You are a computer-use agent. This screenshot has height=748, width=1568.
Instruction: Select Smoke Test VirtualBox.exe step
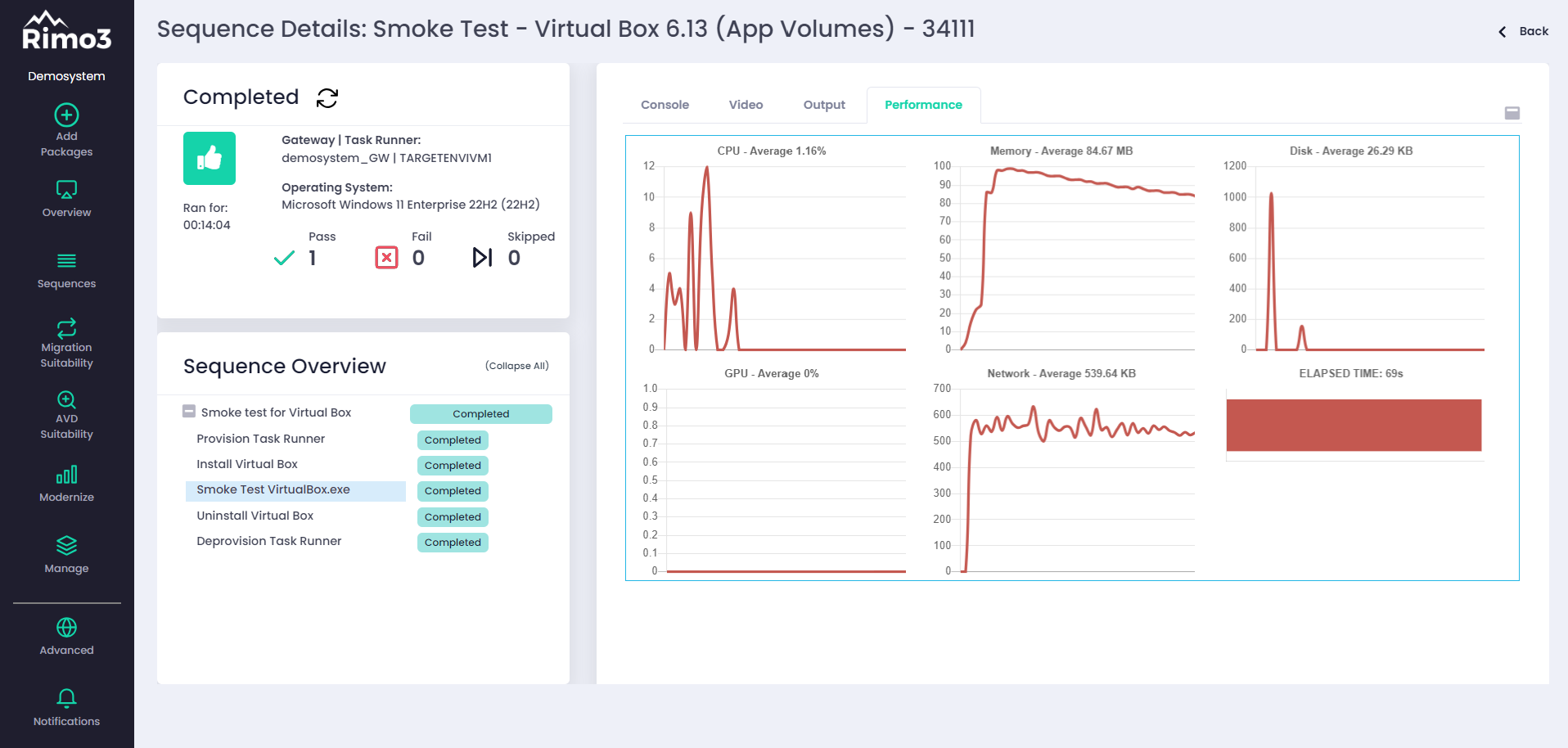[295, 490]
